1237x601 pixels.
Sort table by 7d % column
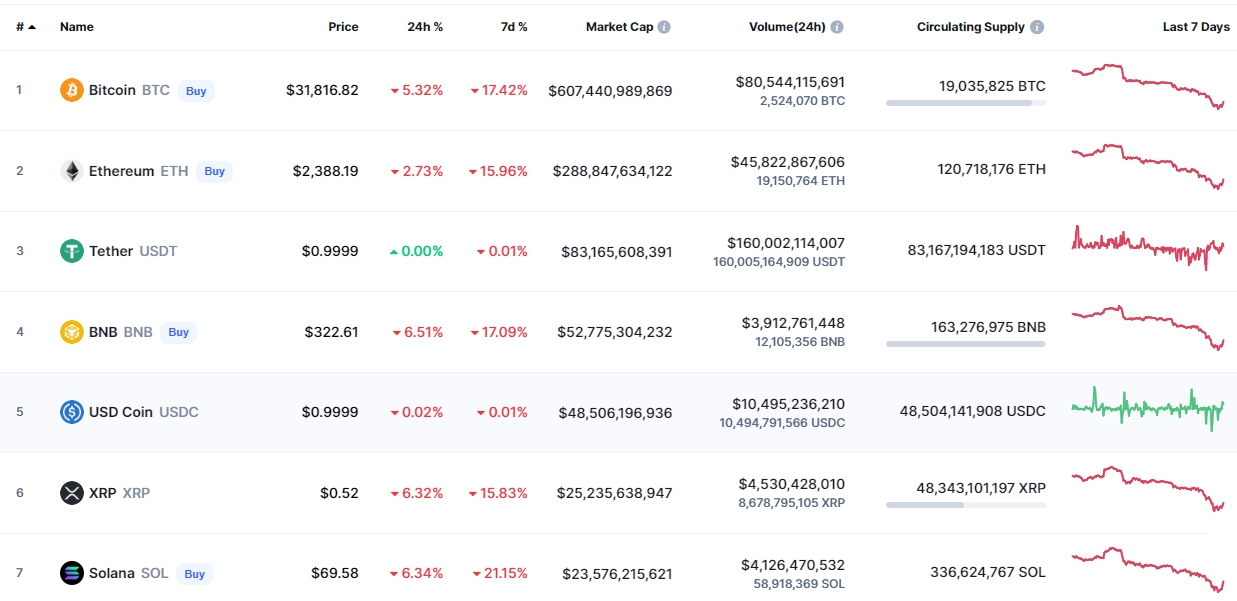[514, 27]
